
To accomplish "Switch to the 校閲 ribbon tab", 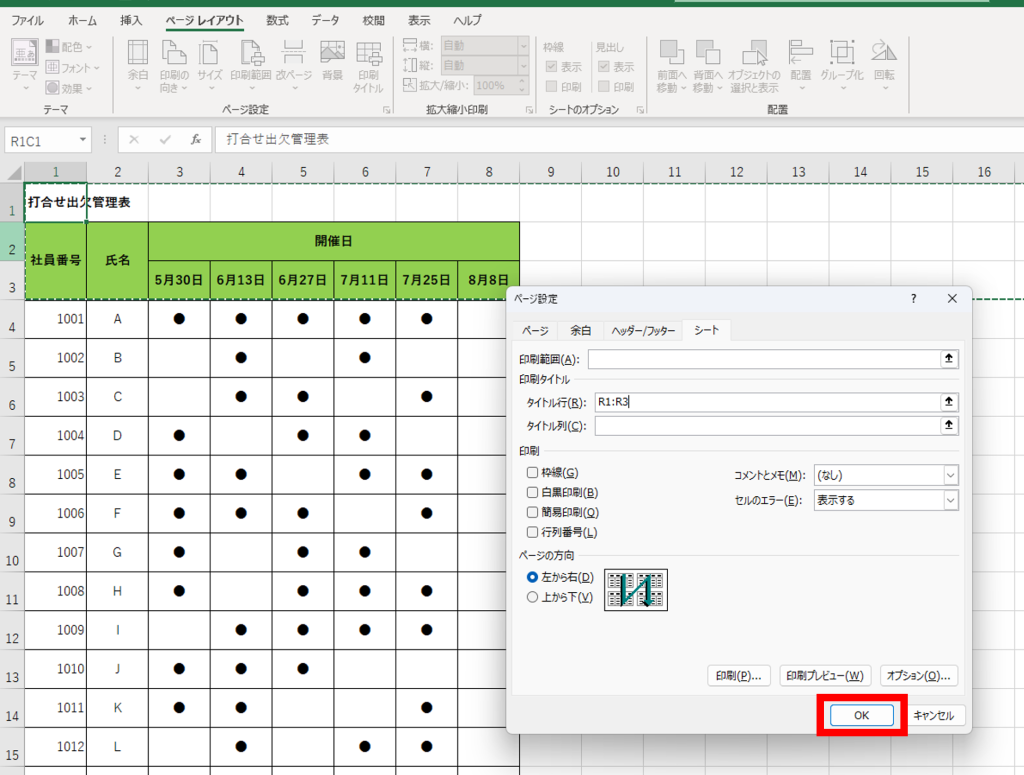I will click(x=374, y=20).
